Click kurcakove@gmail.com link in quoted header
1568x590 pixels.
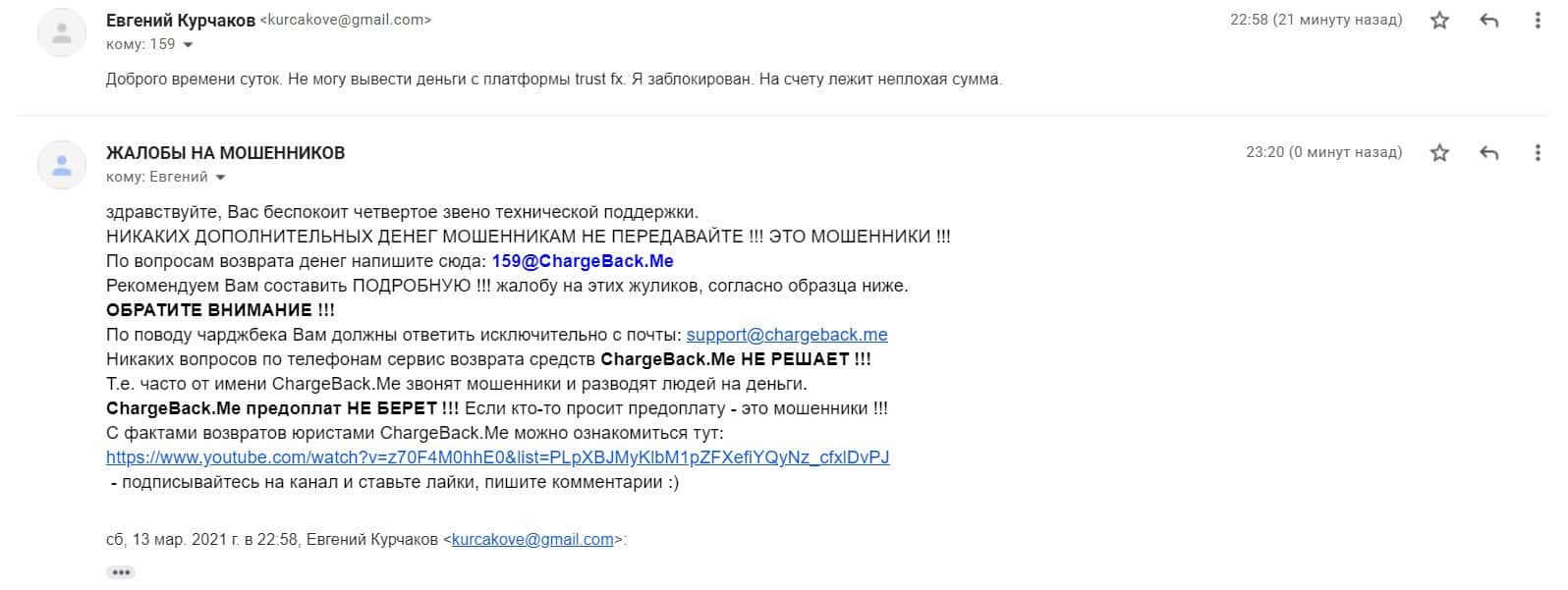532,540
